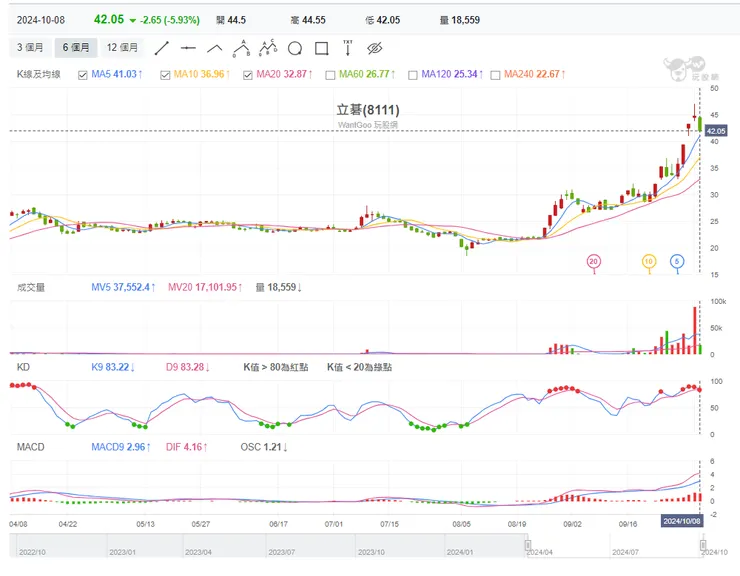The height and width of the screenshot is (576, 740).
Task: Click the MA60 26.77 value label
Action: pos(367,74)
